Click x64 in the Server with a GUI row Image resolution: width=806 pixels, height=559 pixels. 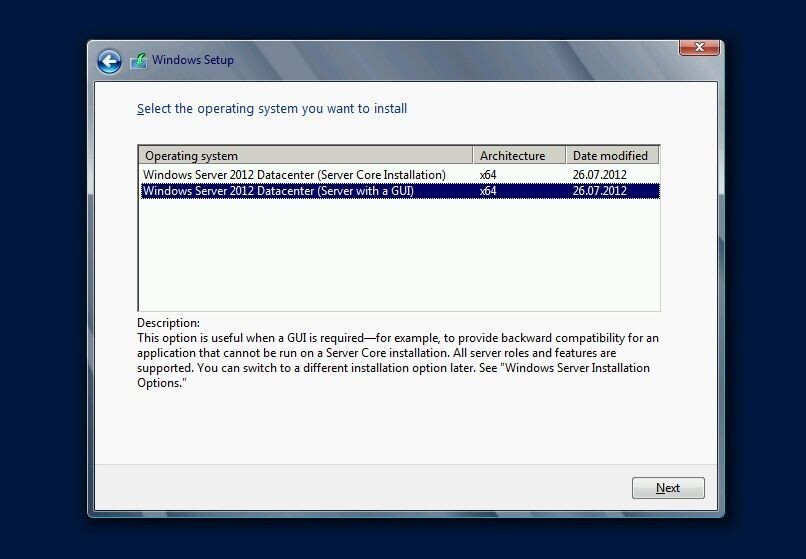[488, 191]
